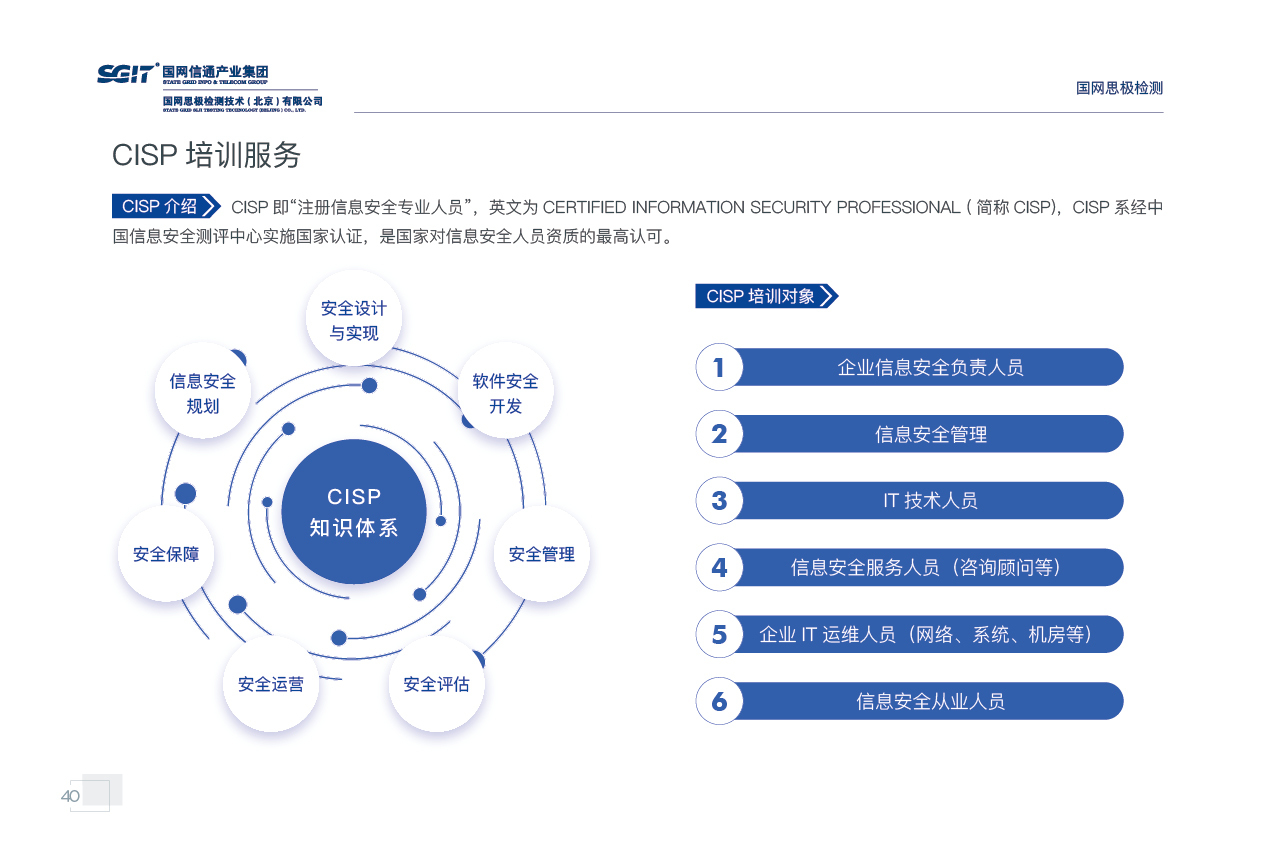Select the 安全评估 circle
Screen dimensions: 1276x862
[x=437, y=685]
